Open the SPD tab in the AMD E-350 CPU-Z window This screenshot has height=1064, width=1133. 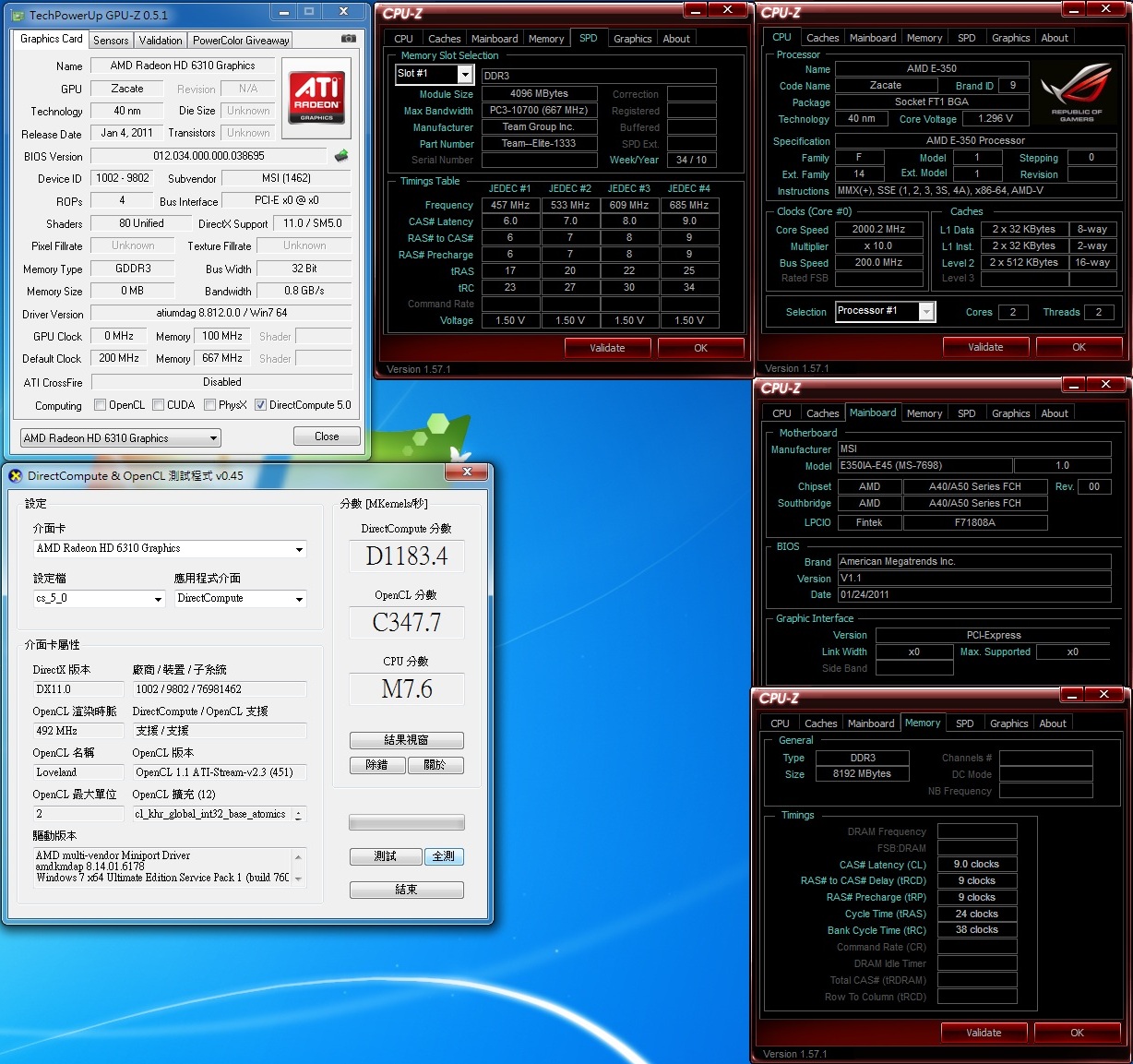coord(966,38)
